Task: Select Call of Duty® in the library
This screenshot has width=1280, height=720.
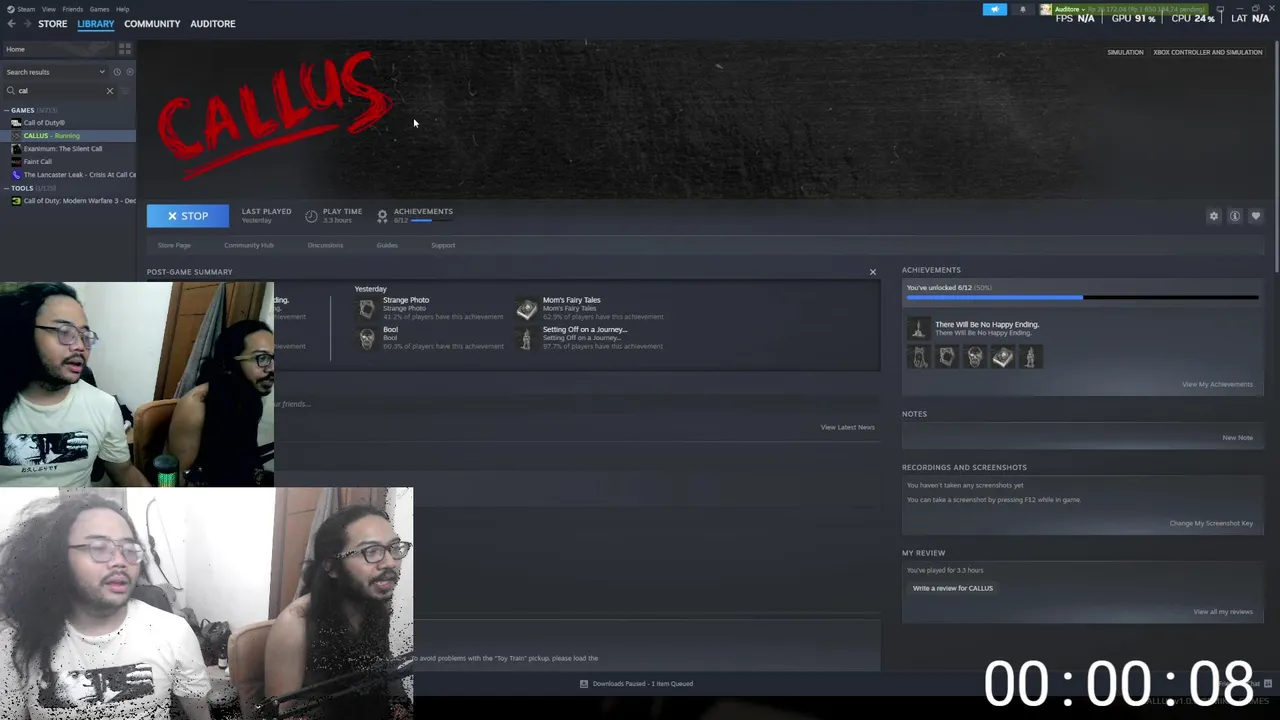Action: 44,123
